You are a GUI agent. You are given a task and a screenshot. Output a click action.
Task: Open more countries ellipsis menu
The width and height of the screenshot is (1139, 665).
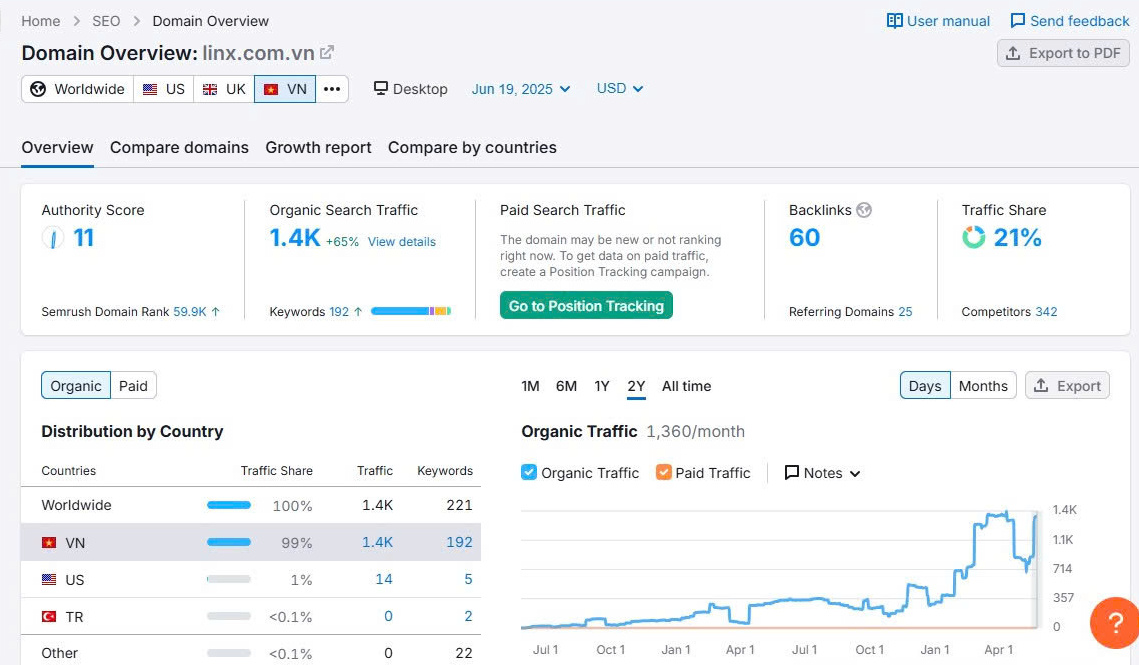(x=332, y=89)
